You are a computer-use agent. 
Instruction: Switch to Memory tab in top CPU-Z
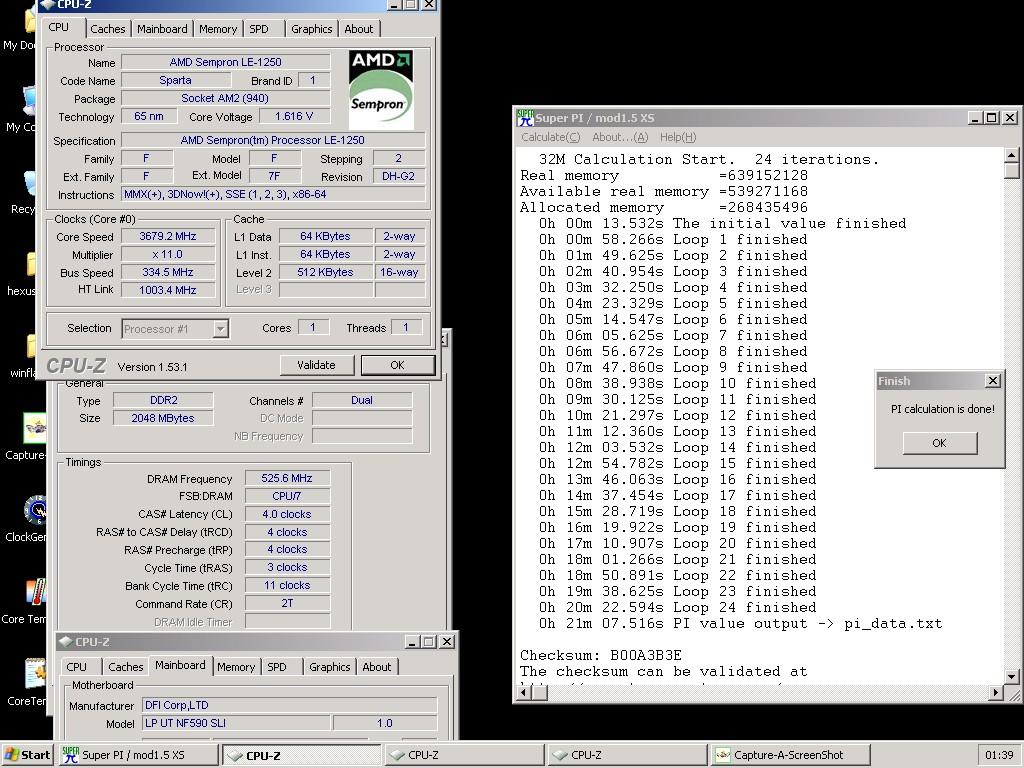tap(218, 29)
